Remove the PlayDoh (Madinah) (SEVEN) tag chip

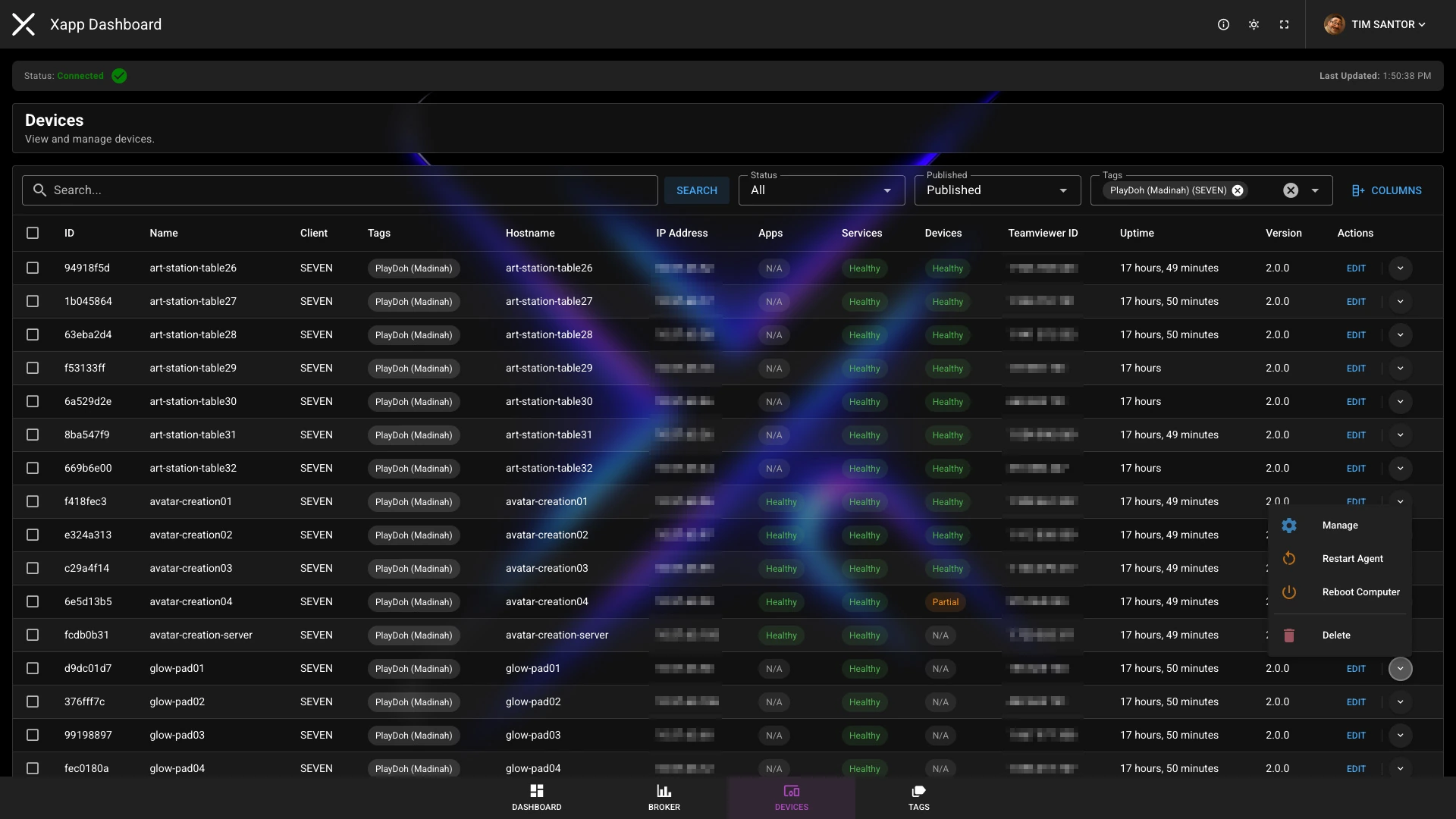tap(1238, 190)
